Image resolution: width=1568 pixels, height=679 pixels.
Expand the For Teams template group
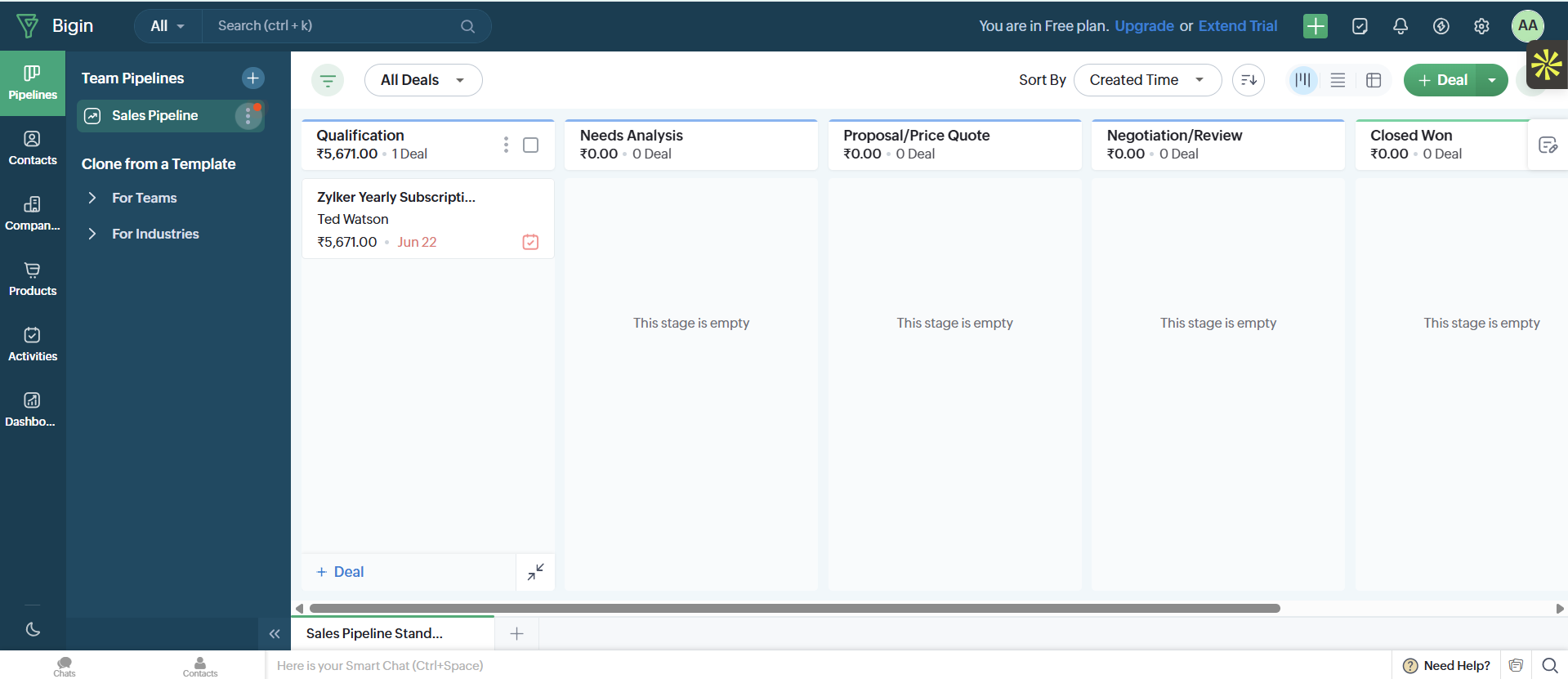point(144,198)
